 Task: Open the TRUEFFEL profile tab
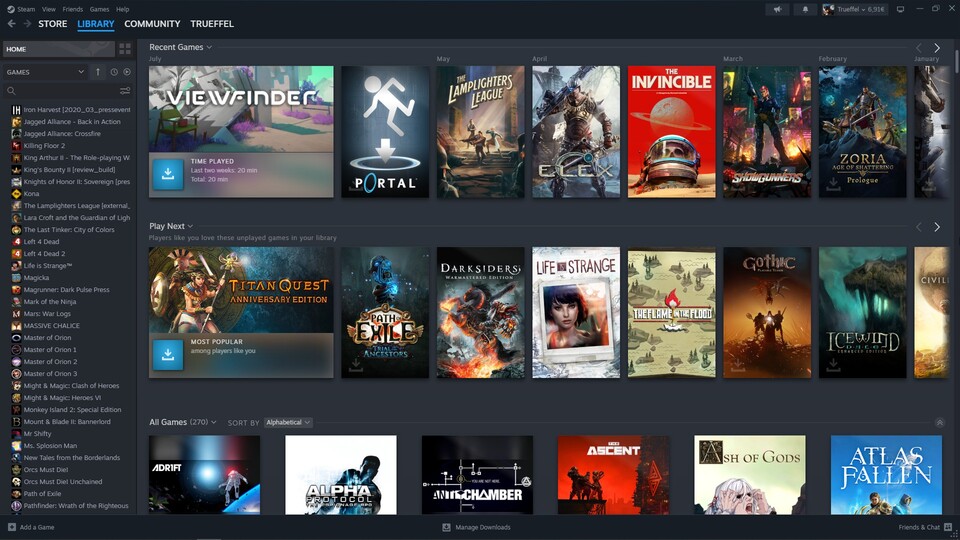click(212, 24)
